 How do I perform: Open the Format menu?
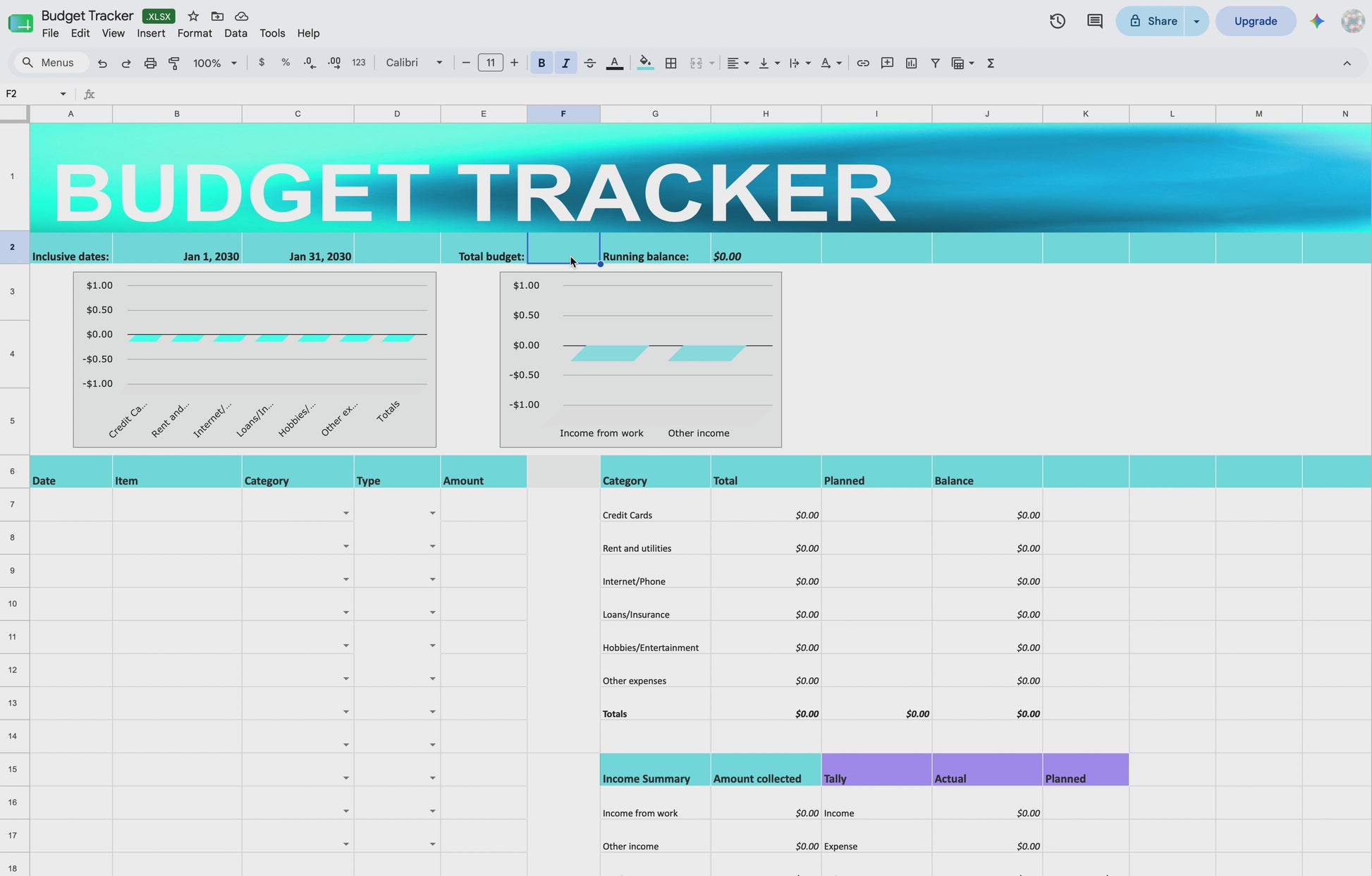[x=195, y=33]
